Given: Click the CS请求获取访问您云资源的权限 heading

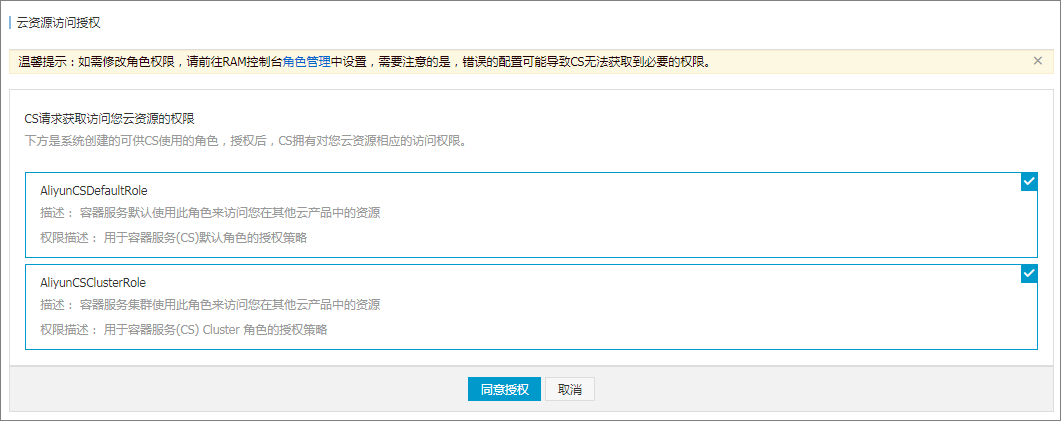Looking at the screenshot, I should [x=110, y=119].
